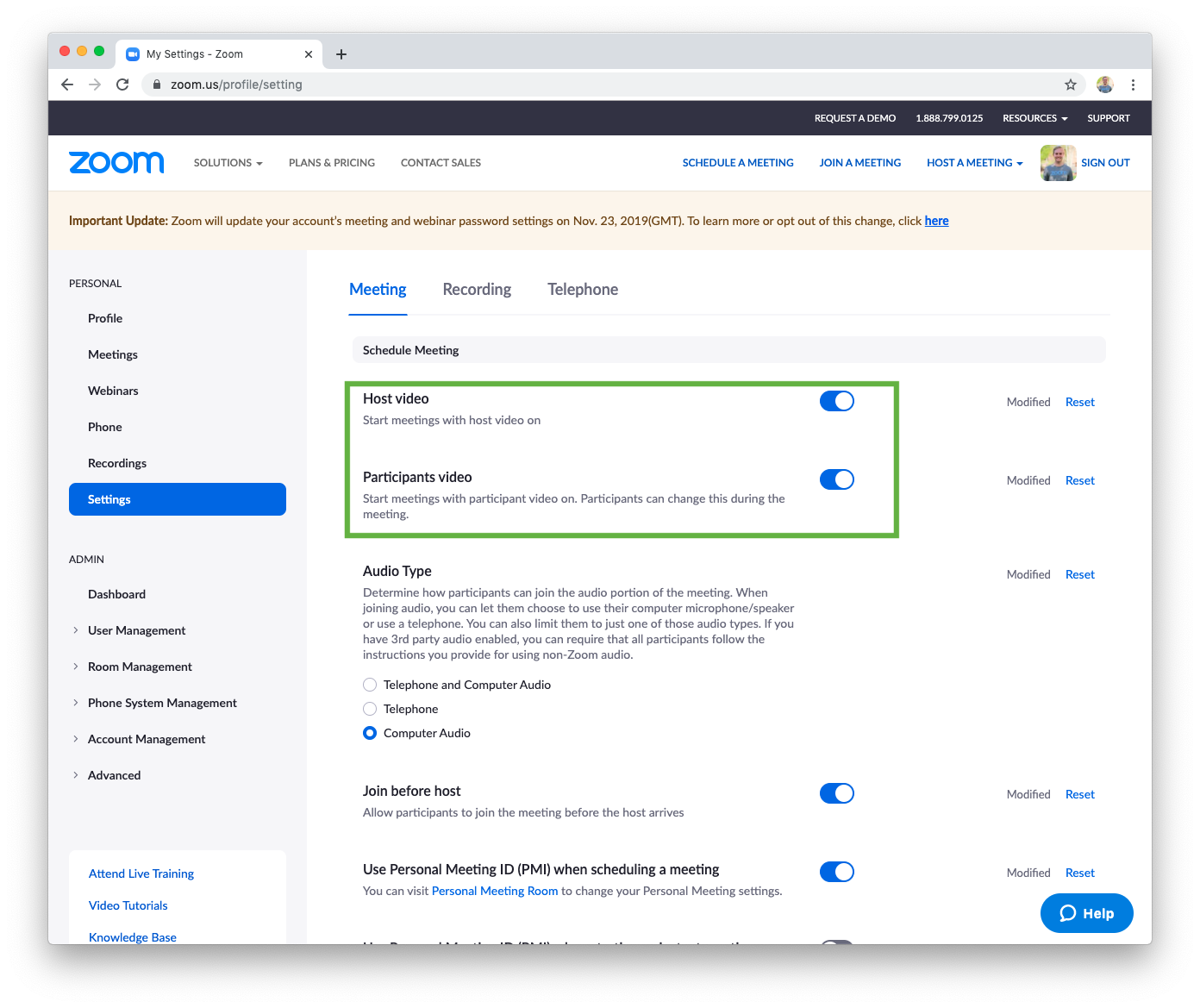Image resolution: width=1200 pixels, height=1008 pixels.
Task: Open Plans & Pricing
Action: point(332,163)
